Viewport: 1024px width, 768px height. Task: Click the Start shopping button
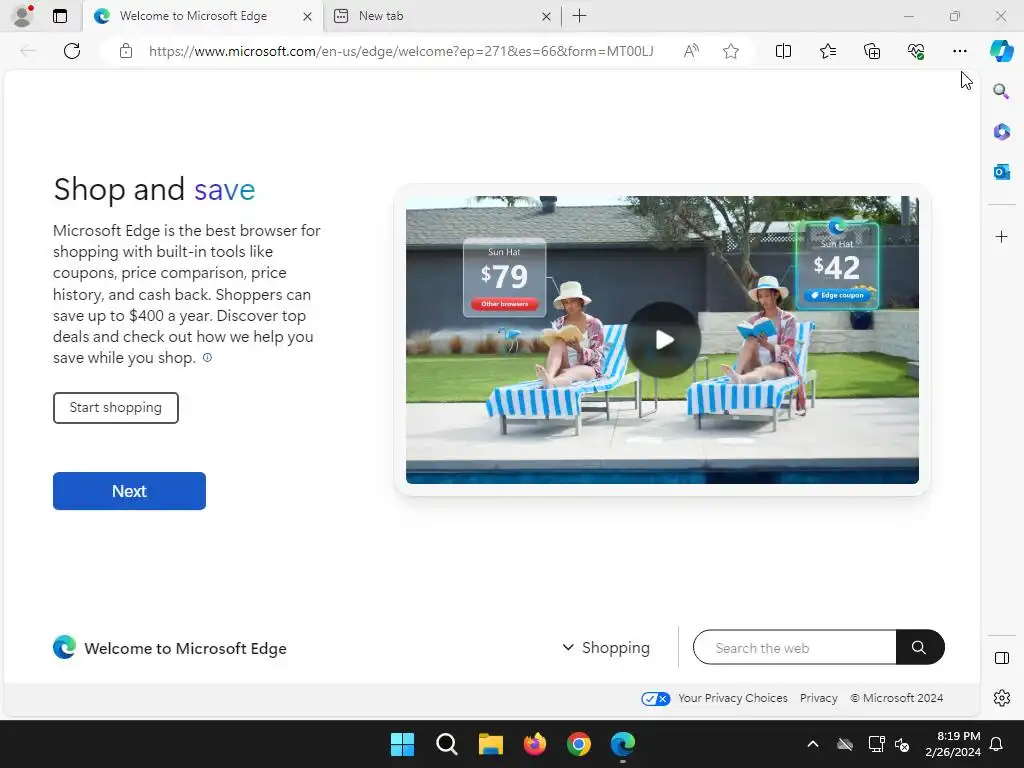click(116, 408)
